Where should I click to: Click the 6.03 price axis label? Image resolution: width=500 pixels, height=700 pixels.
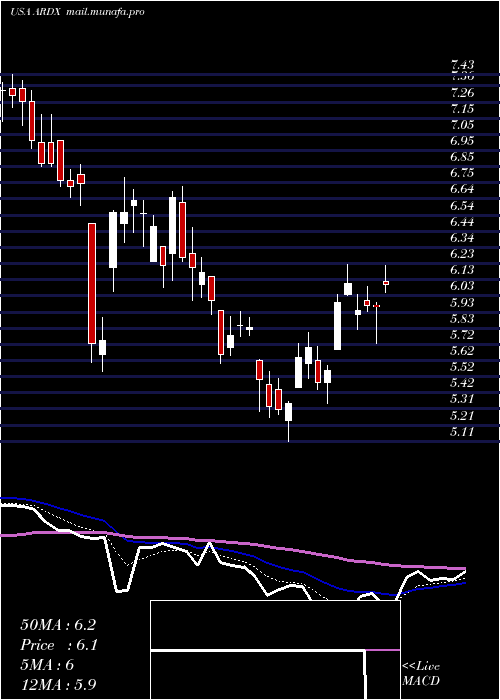coord(462,286)
